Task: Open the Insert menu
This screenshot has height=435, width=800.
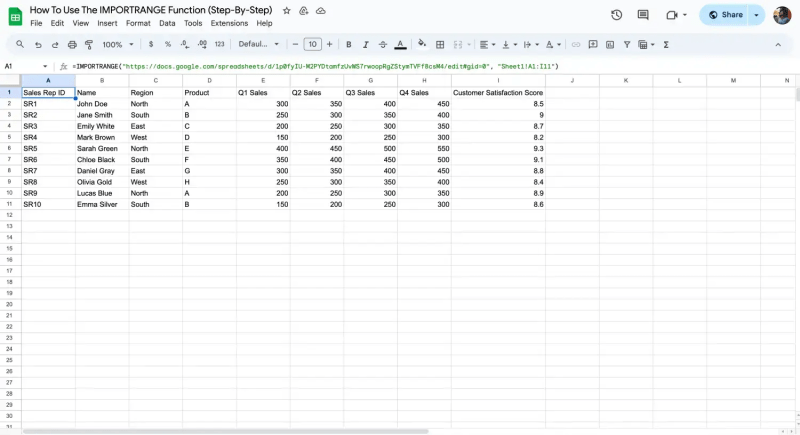Action: point(107,23)
